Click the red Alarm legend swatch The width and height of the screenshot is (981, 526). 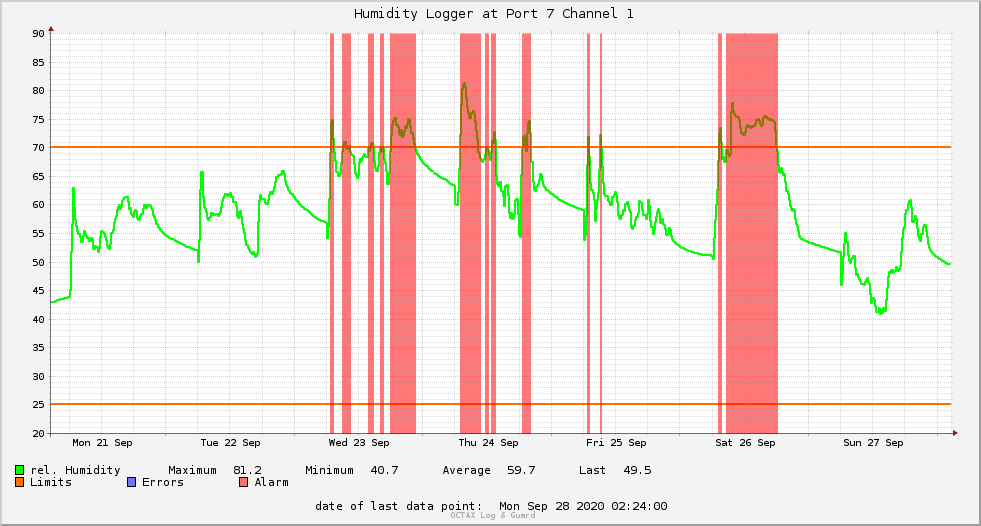click(x=243, y=482)
